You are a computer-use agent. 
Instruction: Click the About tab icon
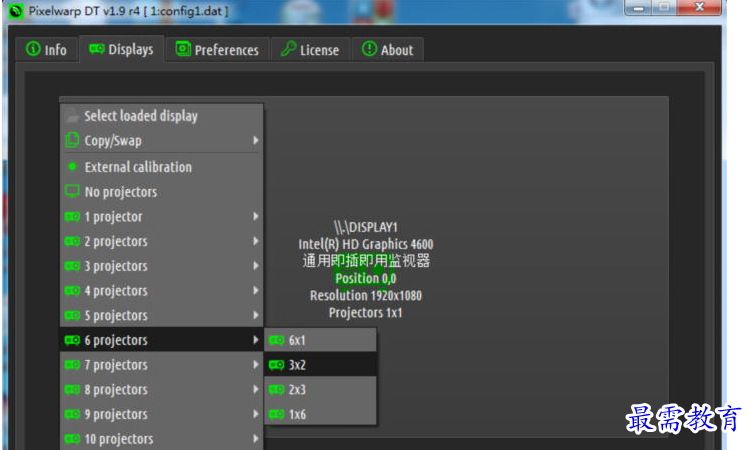[369, 50]
